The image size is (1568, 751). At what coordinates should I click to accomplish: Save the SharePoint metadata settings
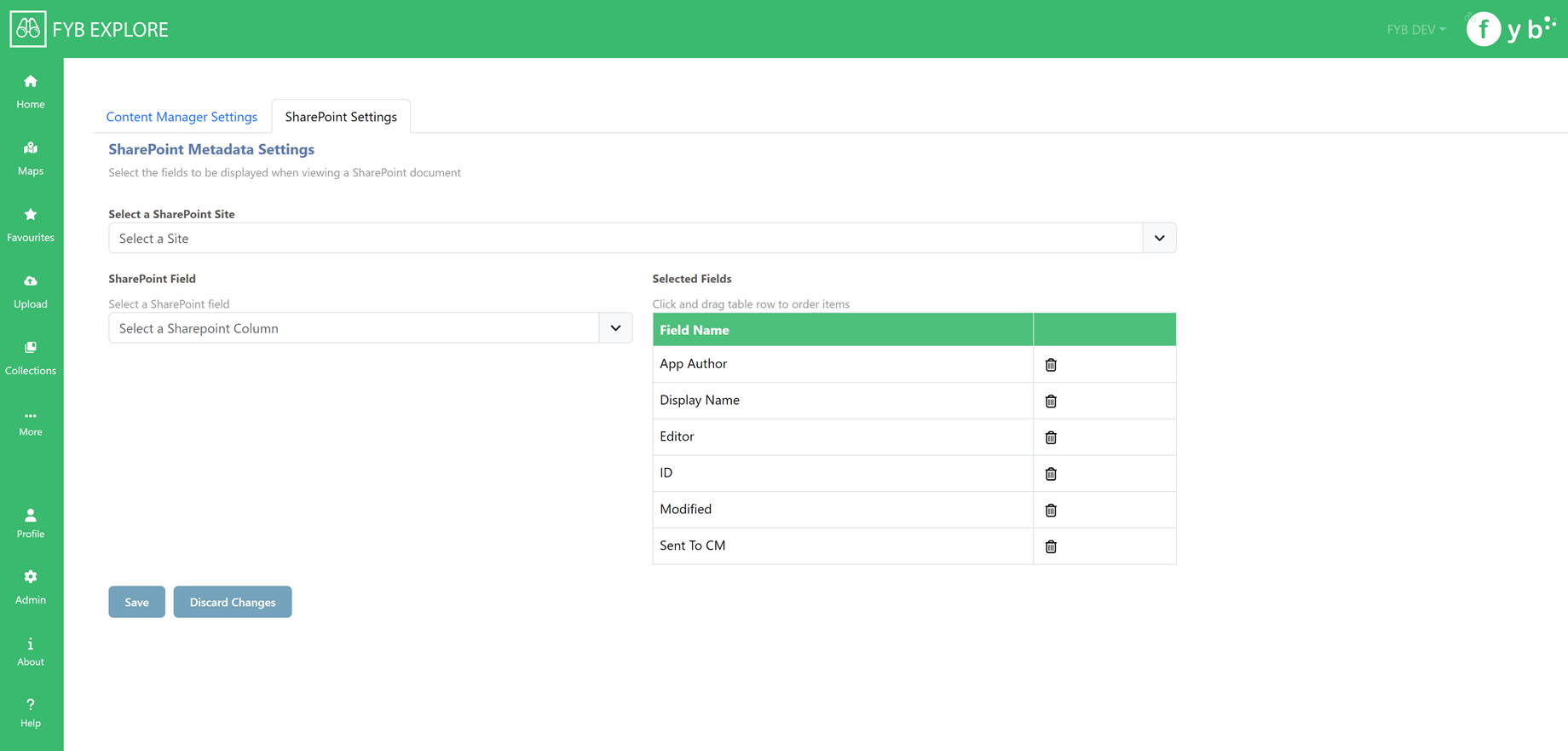[136, 602]
